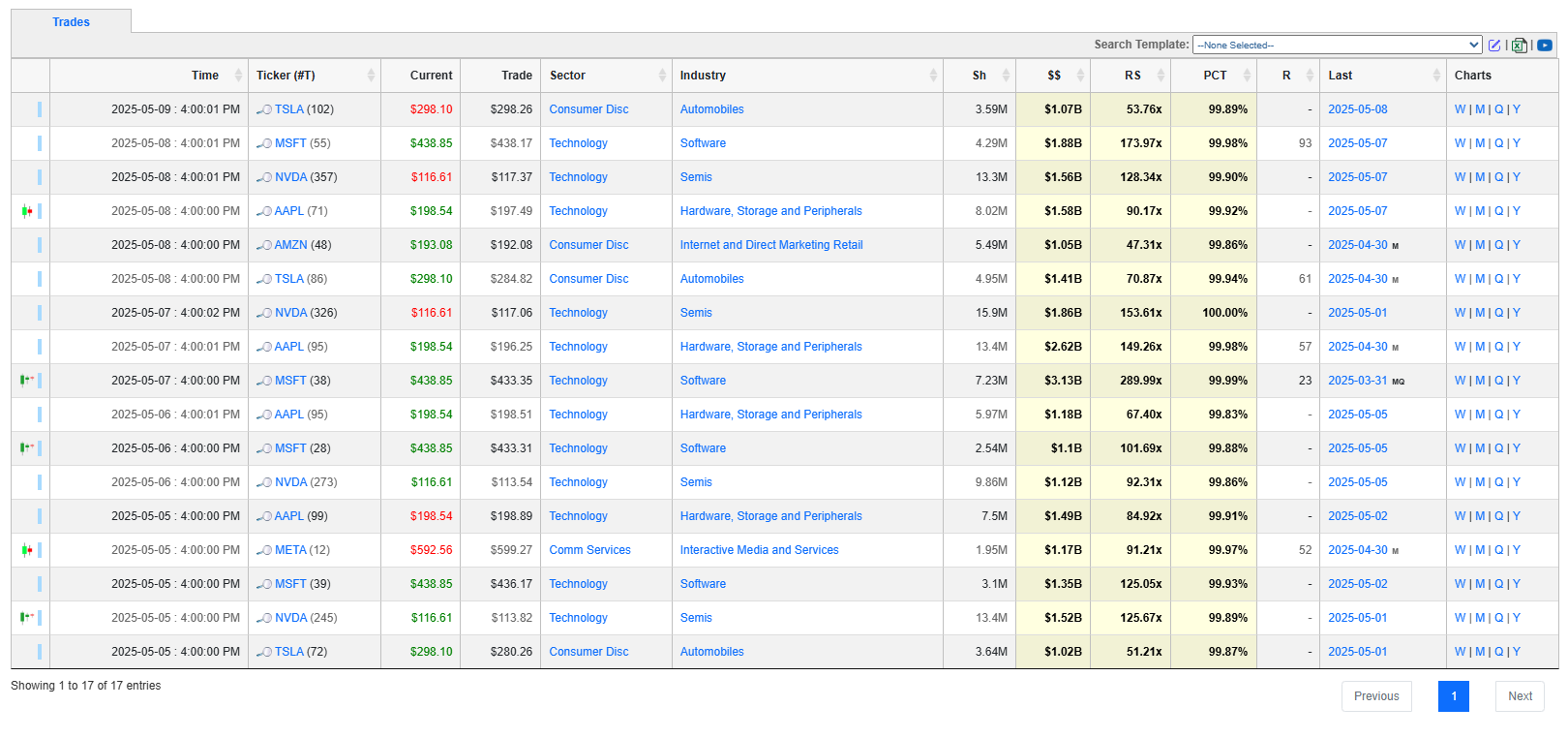Click the magnifier icon beside AMZN (48)
This screenshot has width=1568, height=738.
point(264,245)
